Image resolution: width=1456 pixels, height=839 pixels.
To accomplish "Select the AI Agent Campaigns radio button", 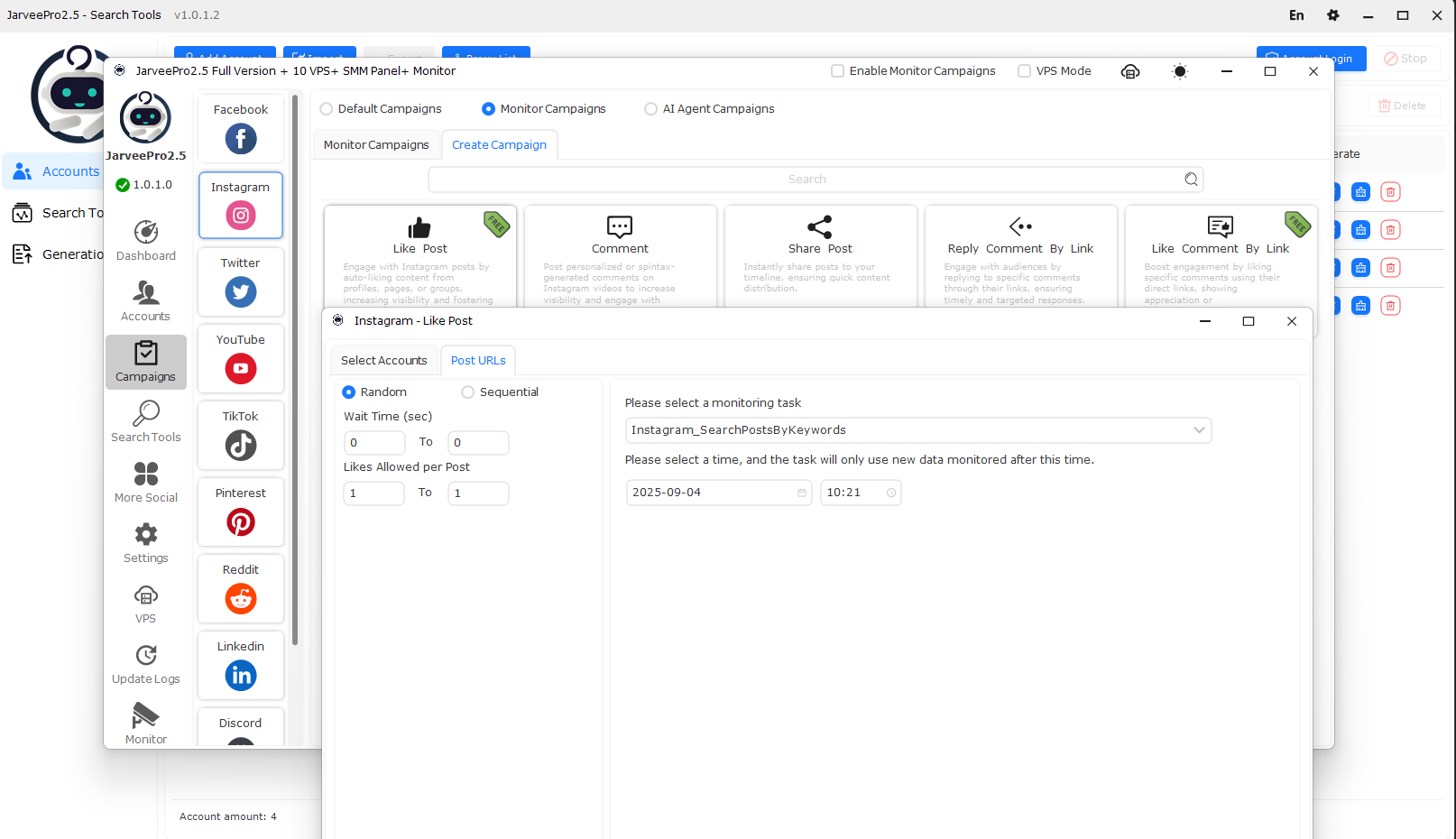I will click(x=651, y=109).
